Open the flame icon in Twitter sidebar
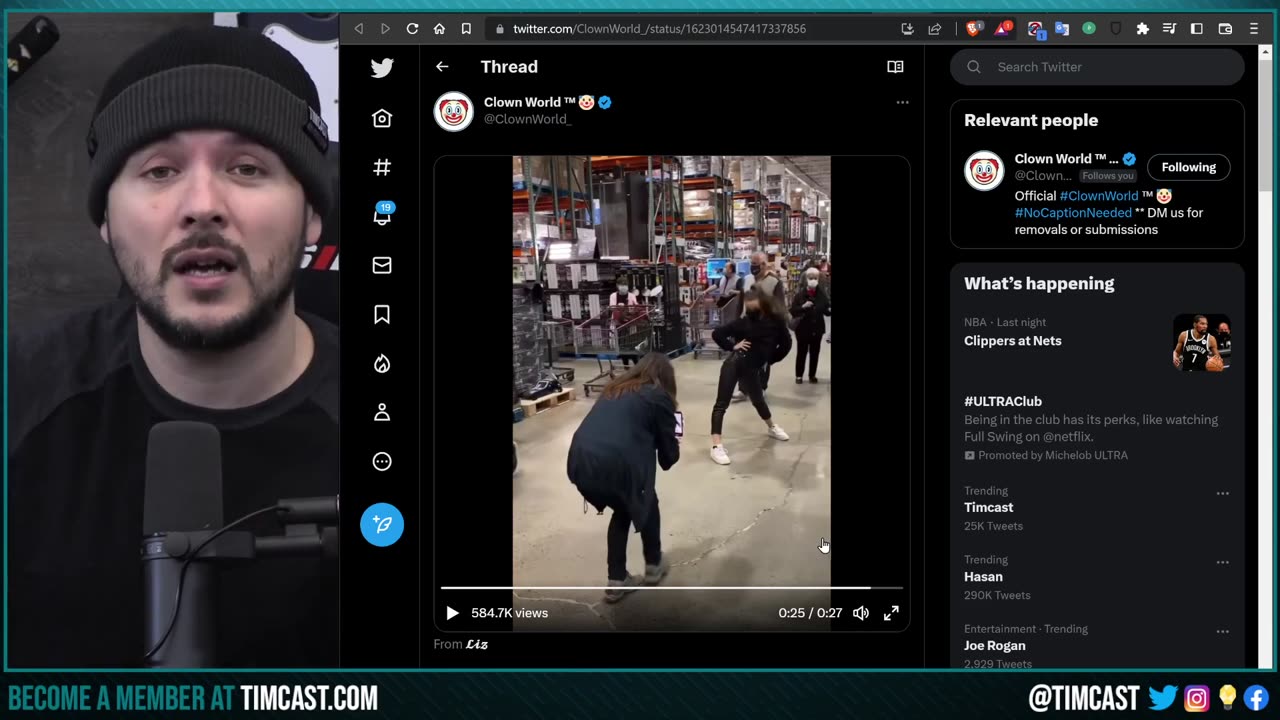This screenshot has height=720, width=1280. (x=382, y=363)
